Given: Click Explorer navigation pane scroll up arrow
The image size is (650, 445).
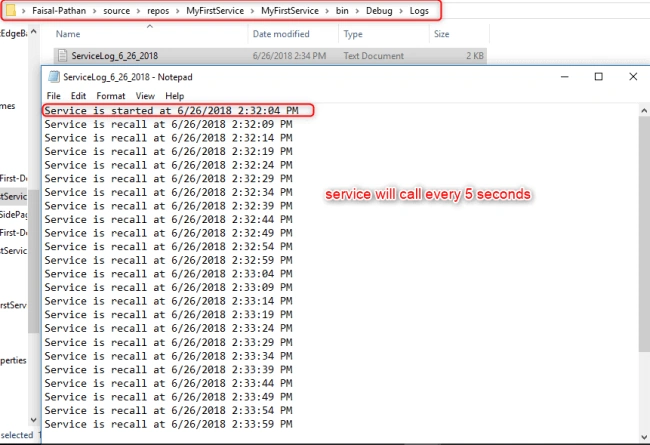Looking at the screenshot, I should pos(34,31).
